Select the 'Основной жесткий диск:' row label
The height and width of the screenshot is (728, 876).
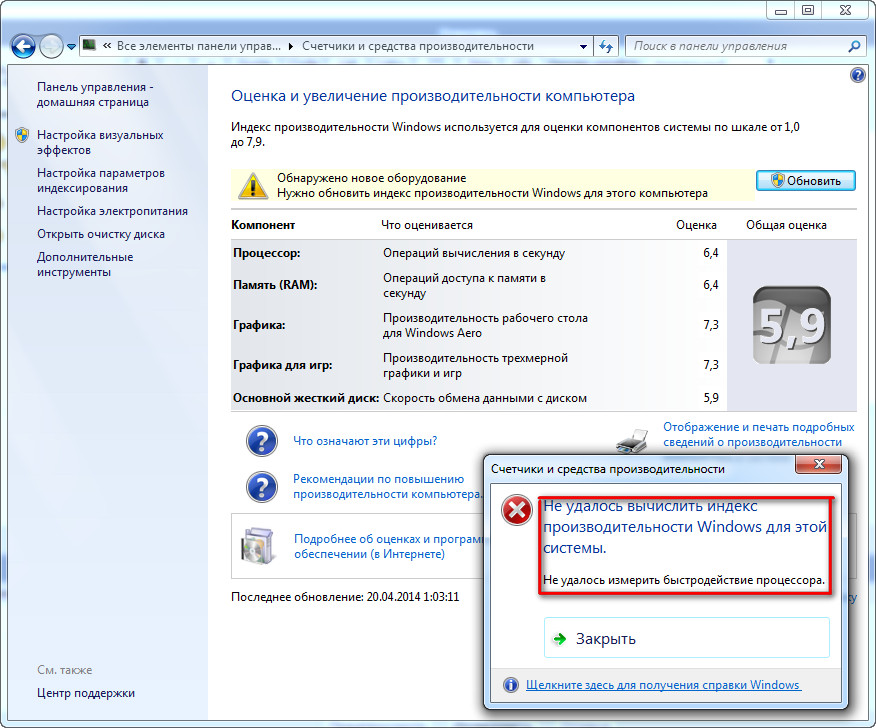(306, 398)
